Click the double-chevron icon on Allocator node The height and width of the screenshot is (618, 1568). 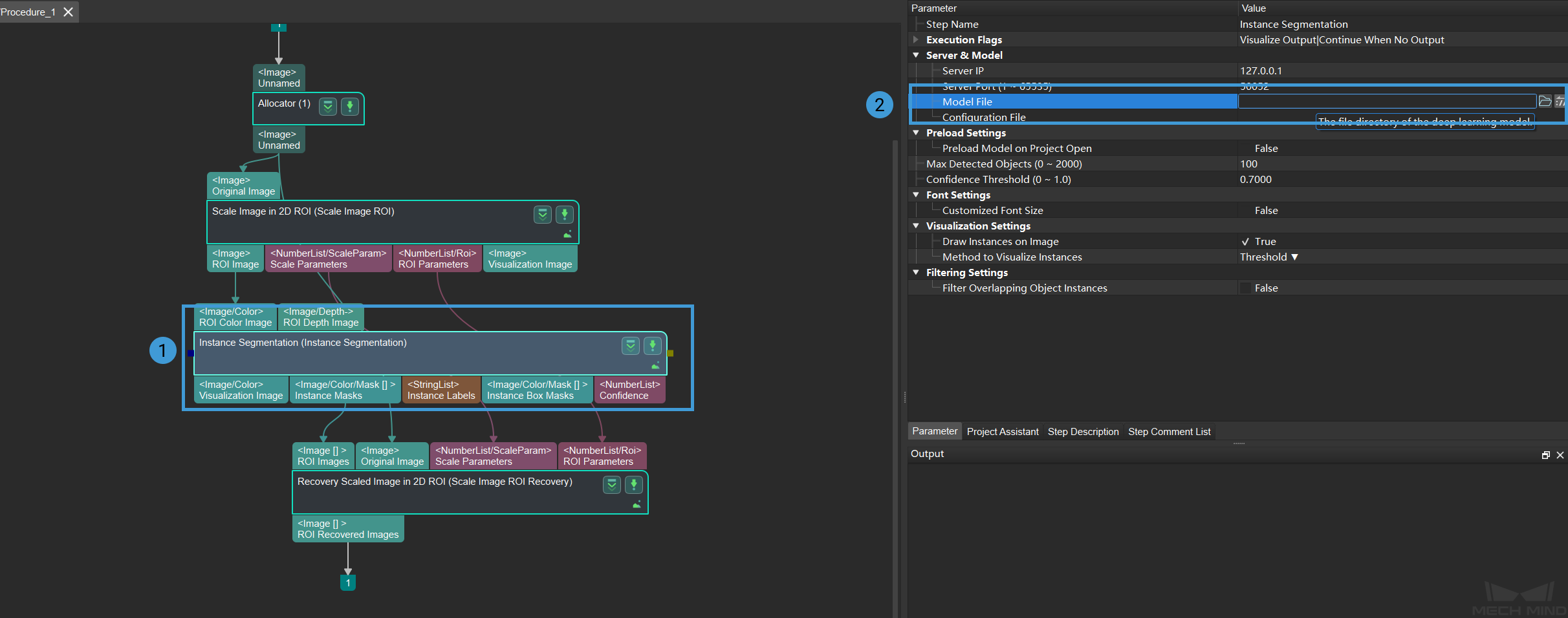point(329,106)
